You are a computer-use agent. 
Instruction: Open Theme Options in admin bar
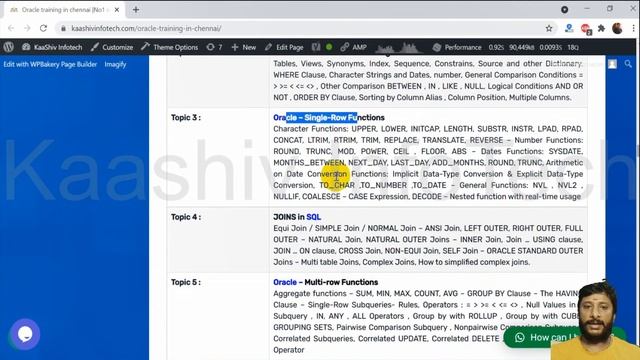(x=169, y=47)
